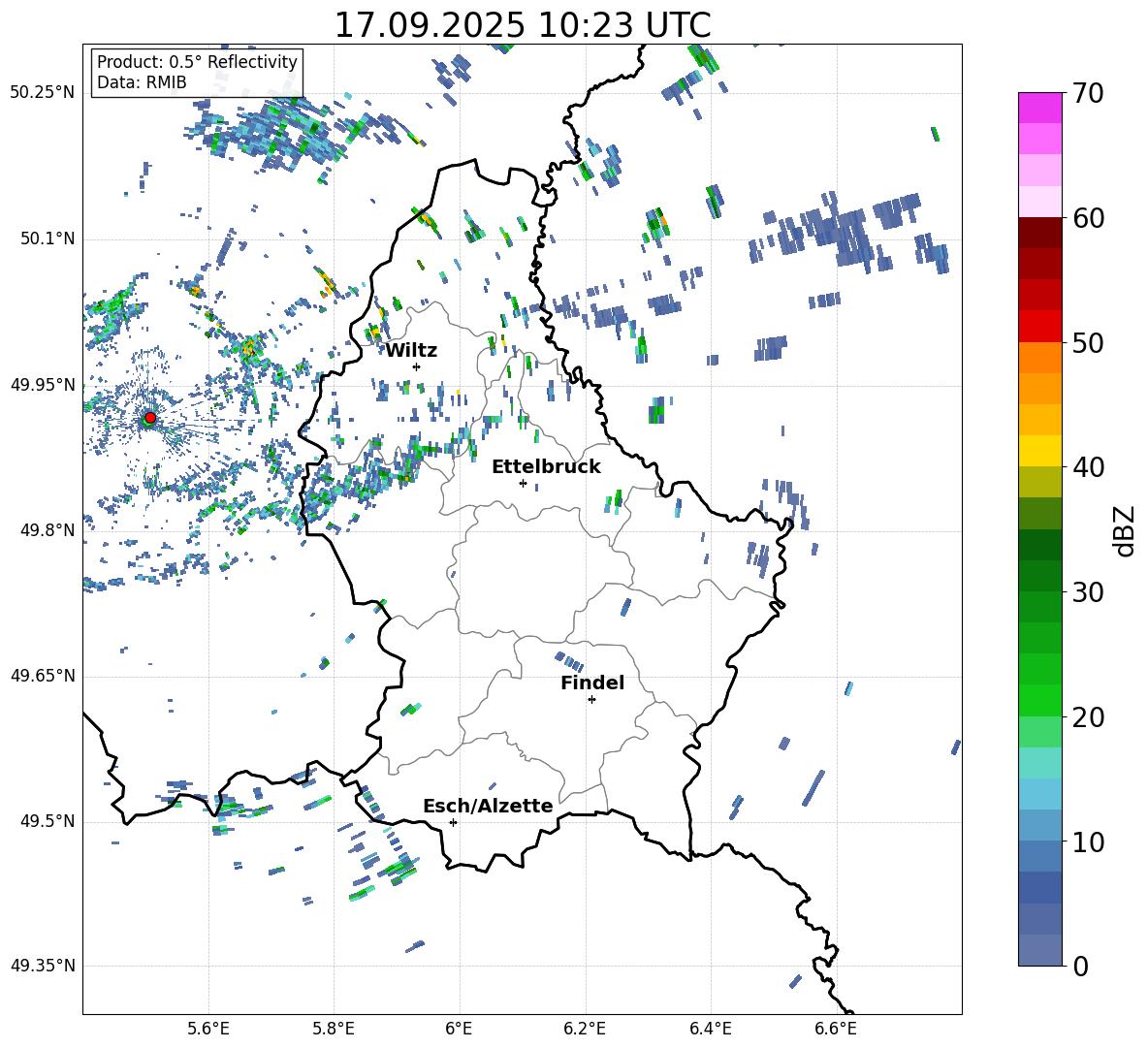
Task: Click the 50.25°N latitude label
Action: 43,93
